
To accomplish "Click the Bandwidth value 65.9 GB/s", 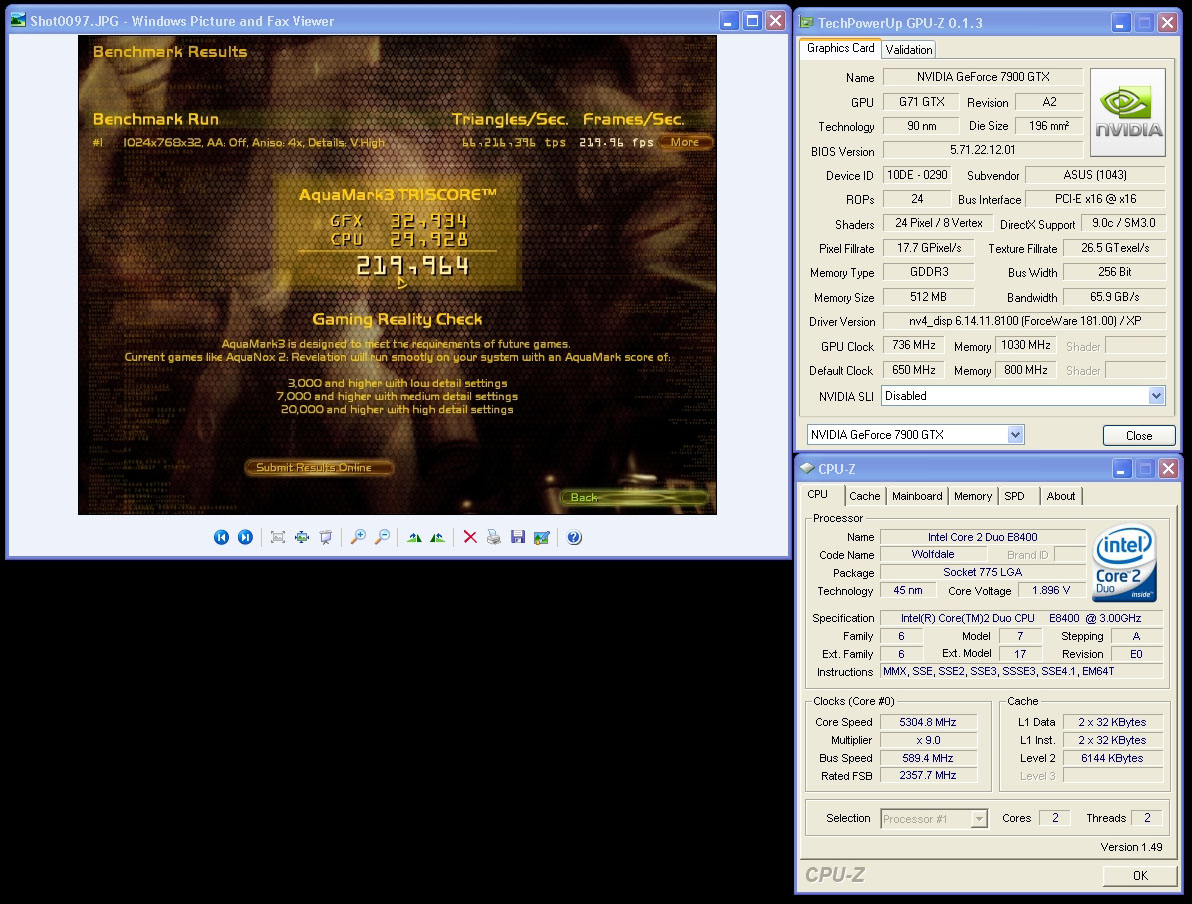I will 1114,297.
